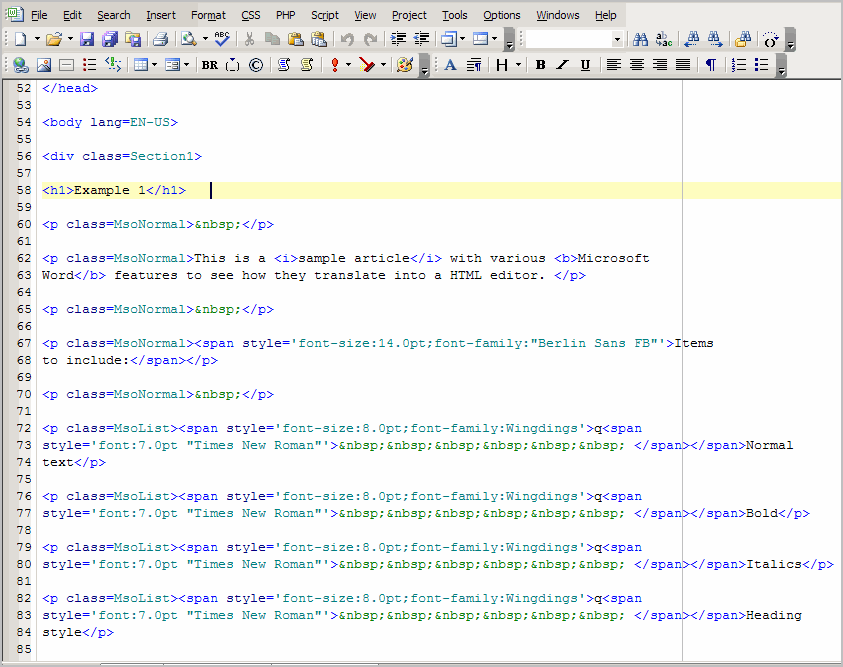Click the blue bulleted list icon
Screen dimensions: 843x667
(x=761, y=65)
